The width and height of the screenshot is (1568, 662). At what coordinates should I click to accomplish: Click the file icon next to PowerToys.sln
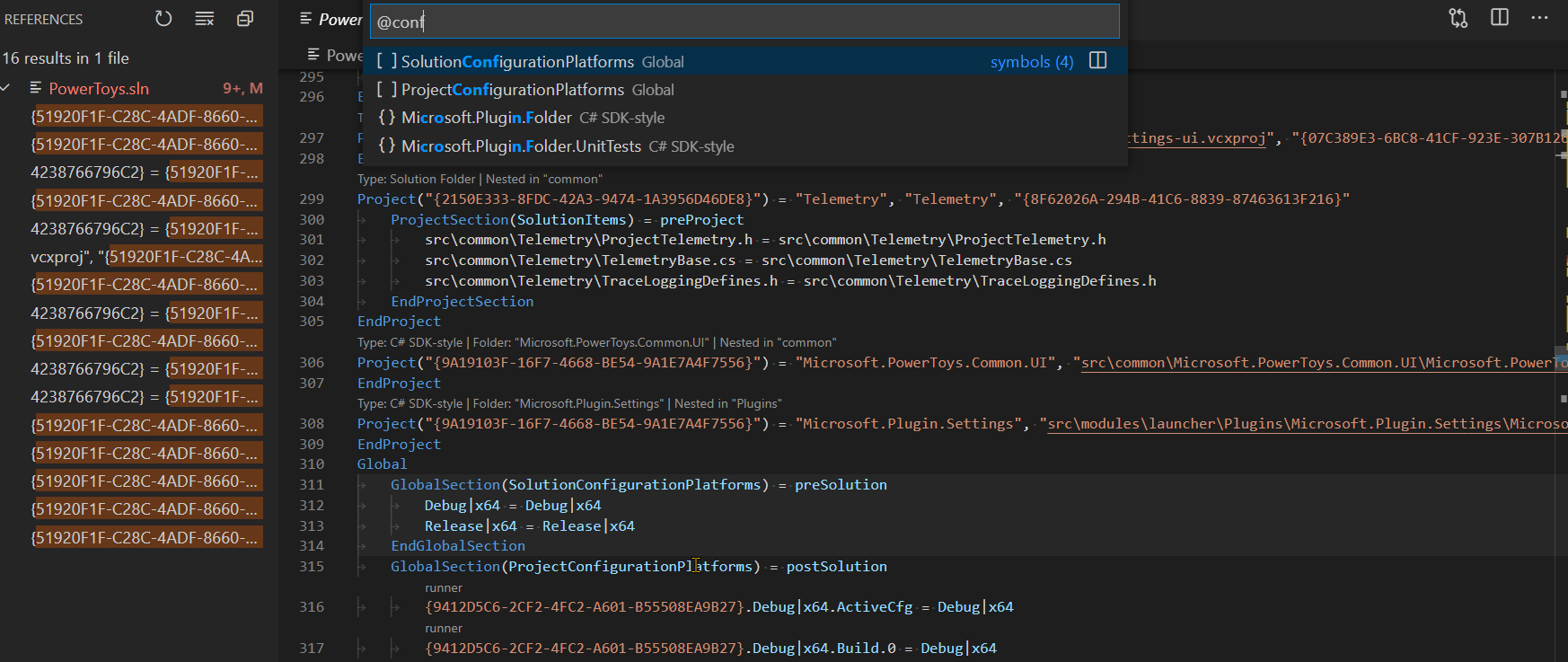pyautogui.click(x=36, y=88)
